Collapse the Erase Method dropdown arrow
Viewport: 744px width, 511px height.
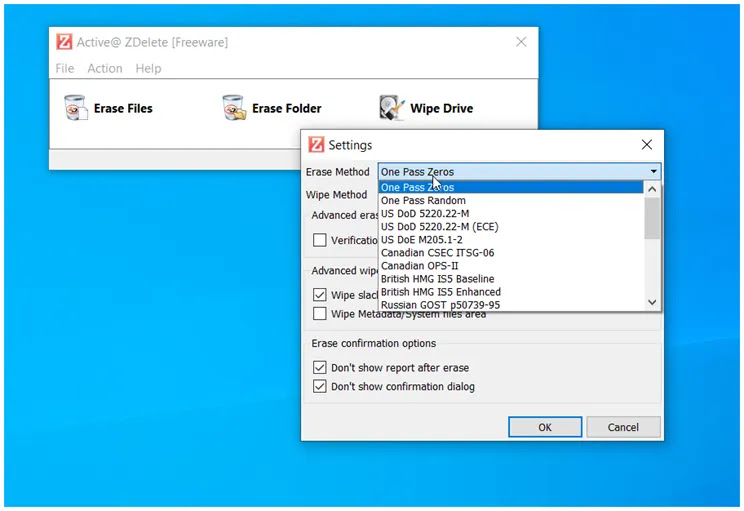(x=653, y=171)
